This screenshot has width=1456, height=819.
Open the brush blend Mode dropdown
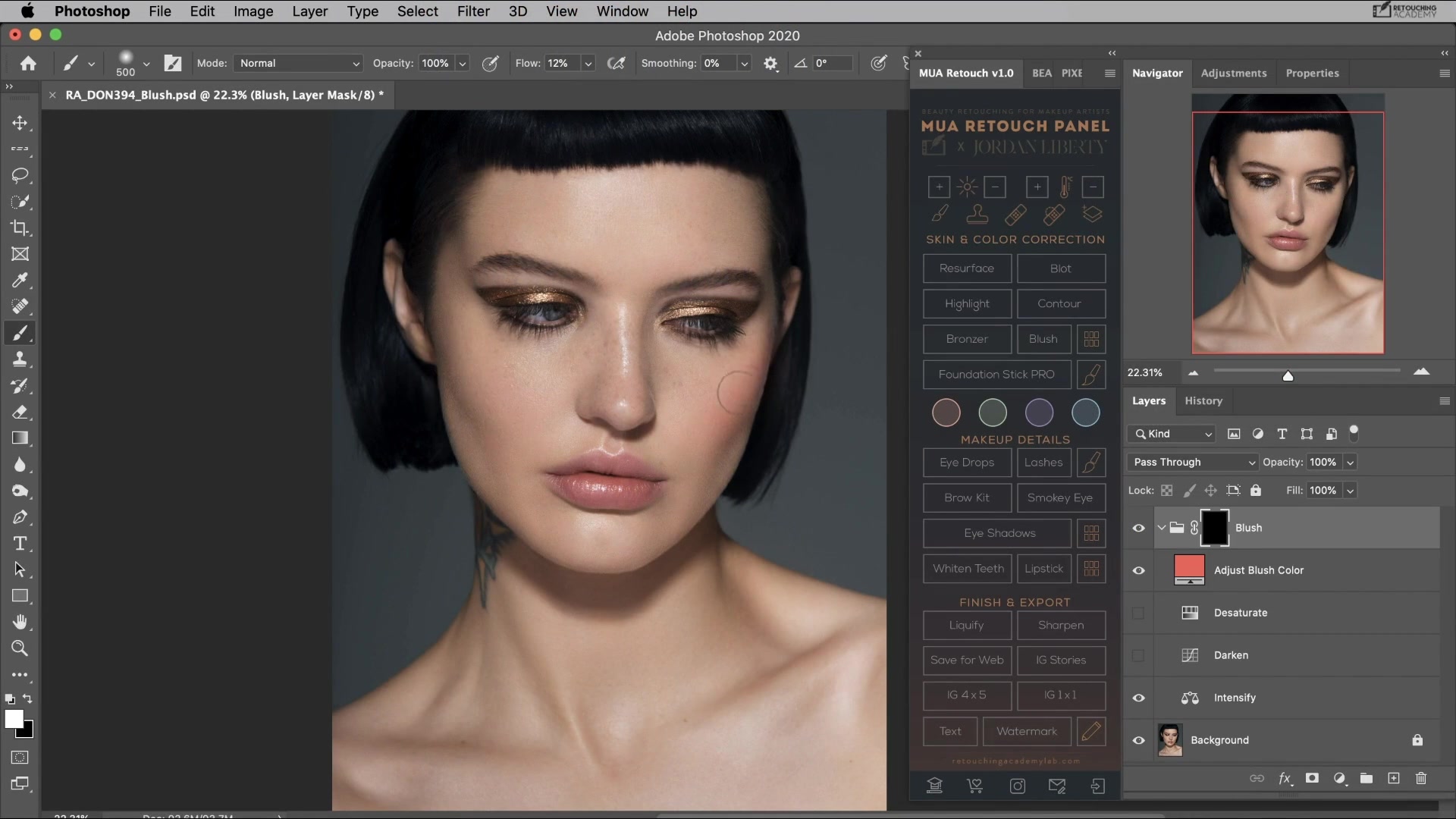tap(297, 63)
